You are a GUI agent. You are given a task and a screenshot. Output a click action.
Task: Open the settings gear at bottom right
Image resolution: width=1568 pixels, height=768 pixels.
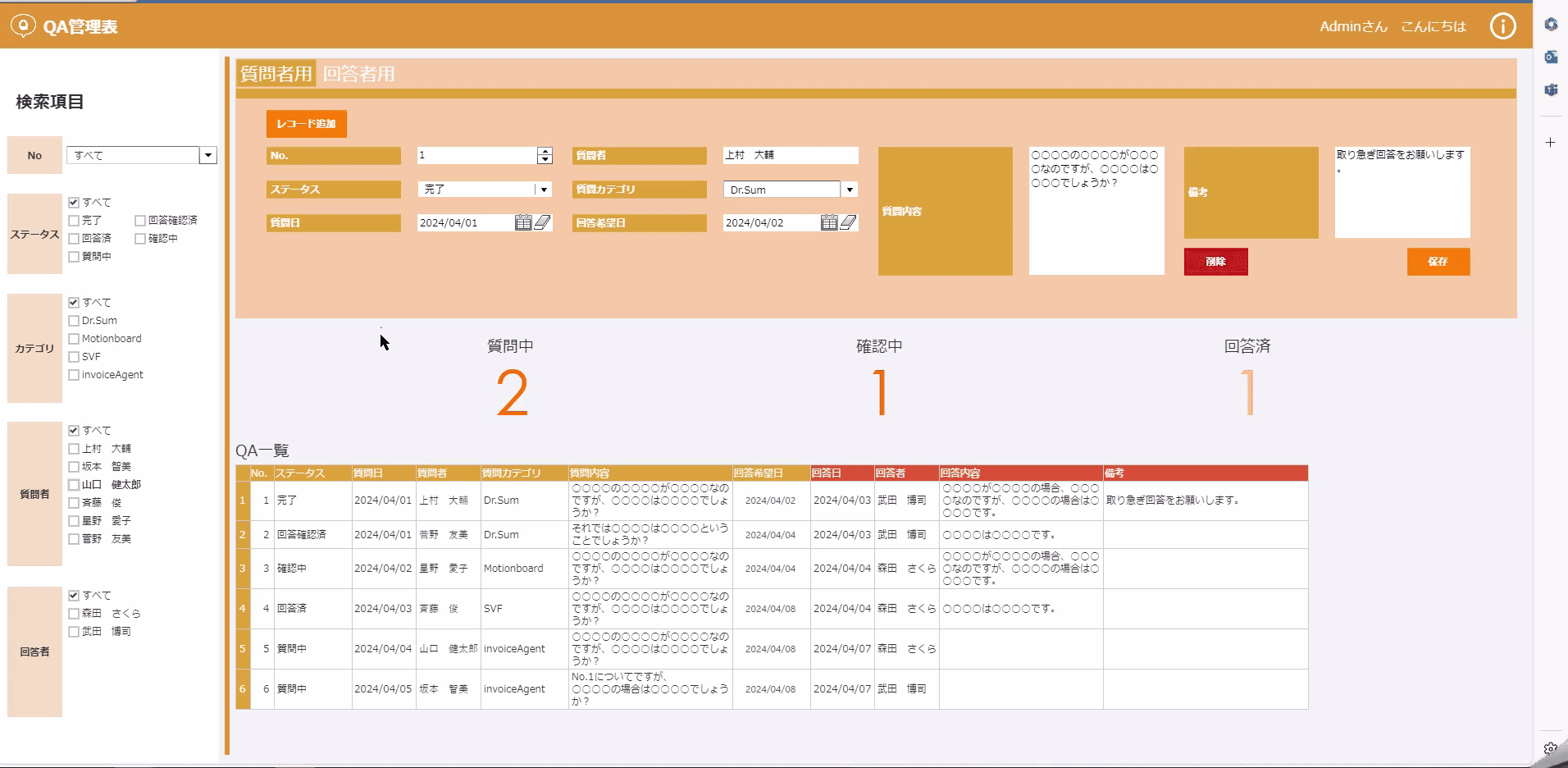point(1549,749)
